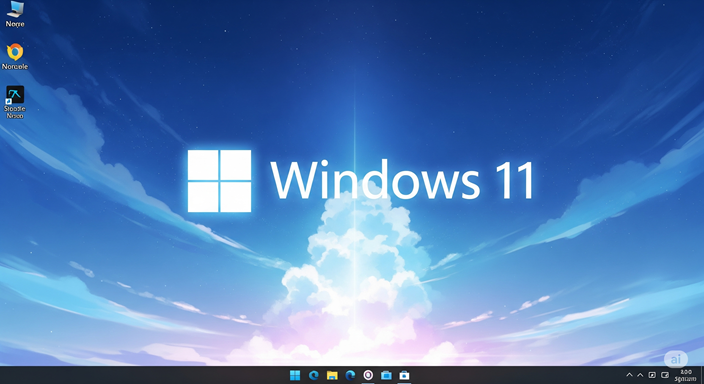The width and height of the screenshot is (704, 384).
Task: Click the tray icon just left of clock
Action: point(665,375)
